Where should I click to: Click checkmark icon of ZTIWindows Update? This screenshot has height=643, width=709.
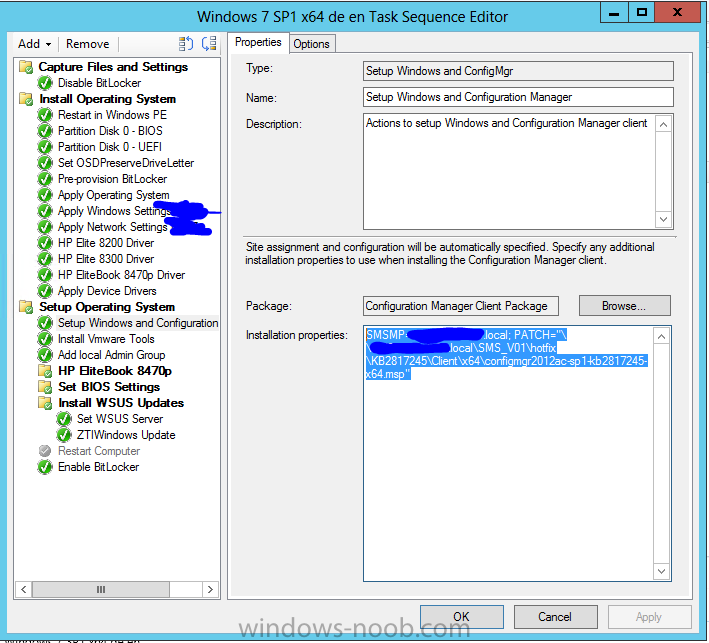click(64, 435)
